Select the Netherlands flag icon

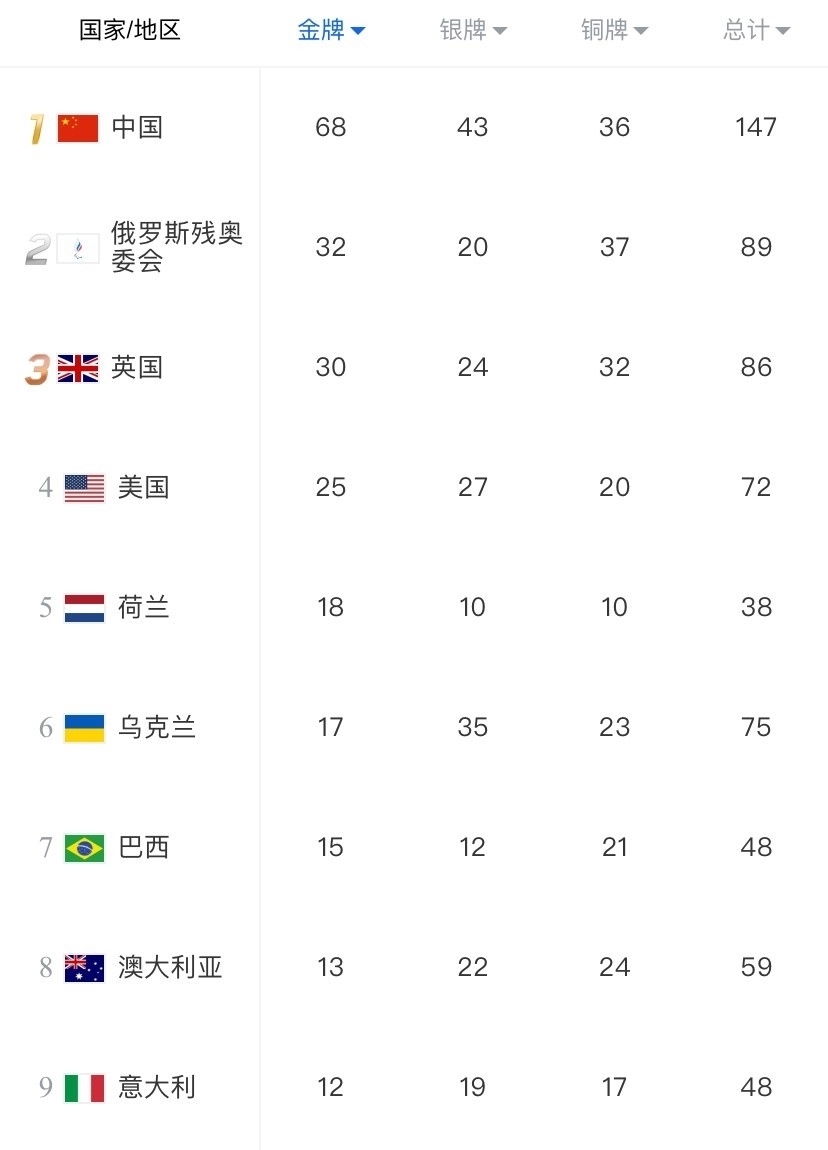tap(84, 608)
